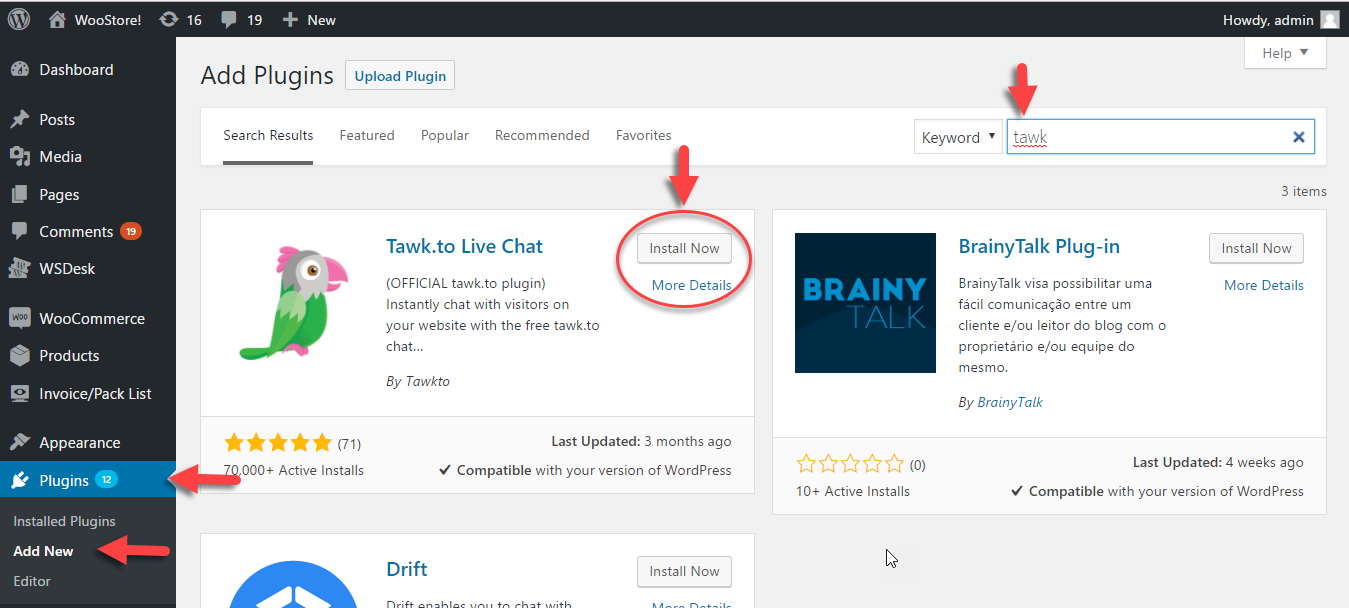Click the WSDesk sidebar icon
The image size is (1349, 608).
(x=19, y=268)
